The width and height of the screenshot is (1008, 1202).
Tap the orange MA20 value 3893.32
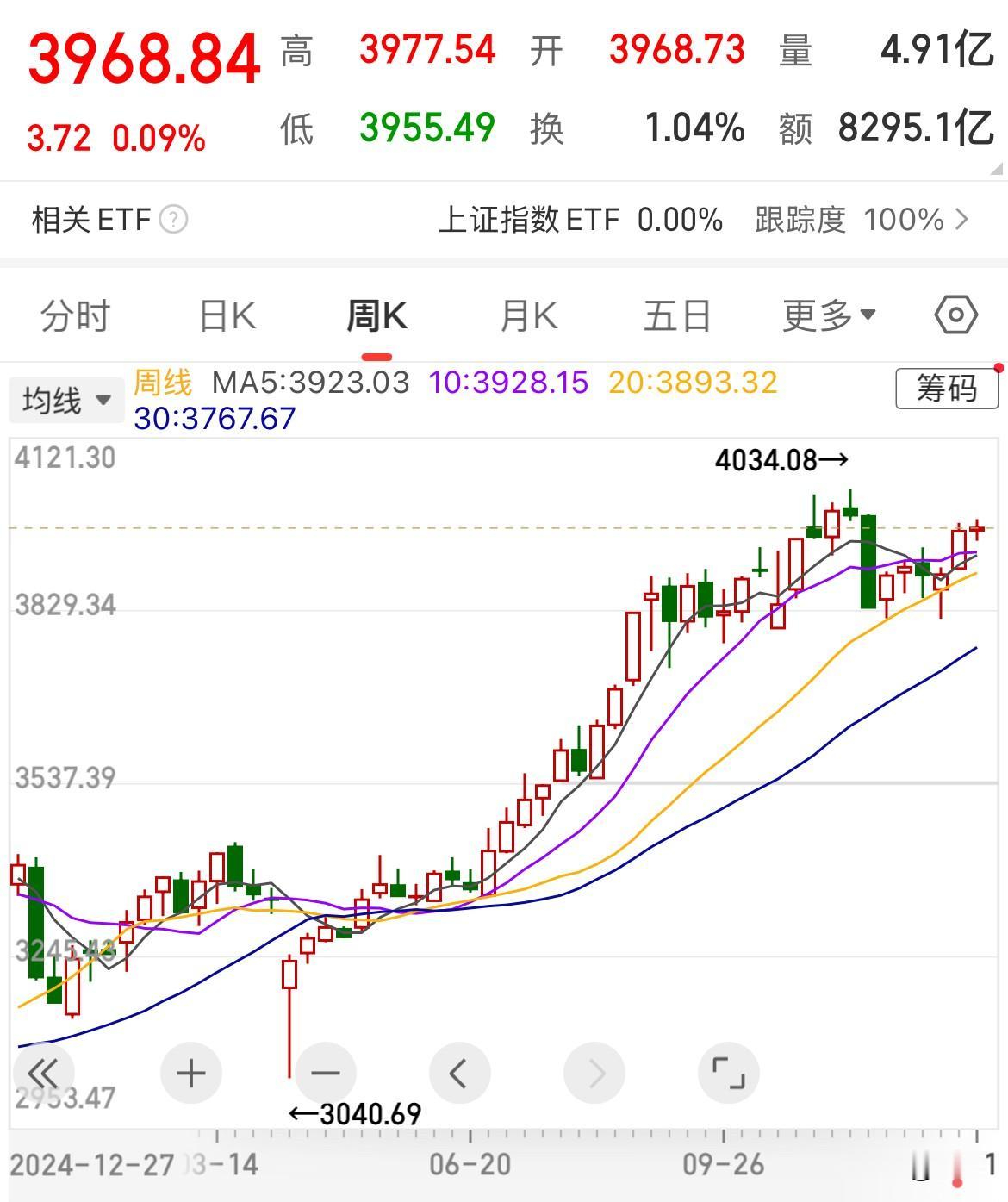pos(693,382)
